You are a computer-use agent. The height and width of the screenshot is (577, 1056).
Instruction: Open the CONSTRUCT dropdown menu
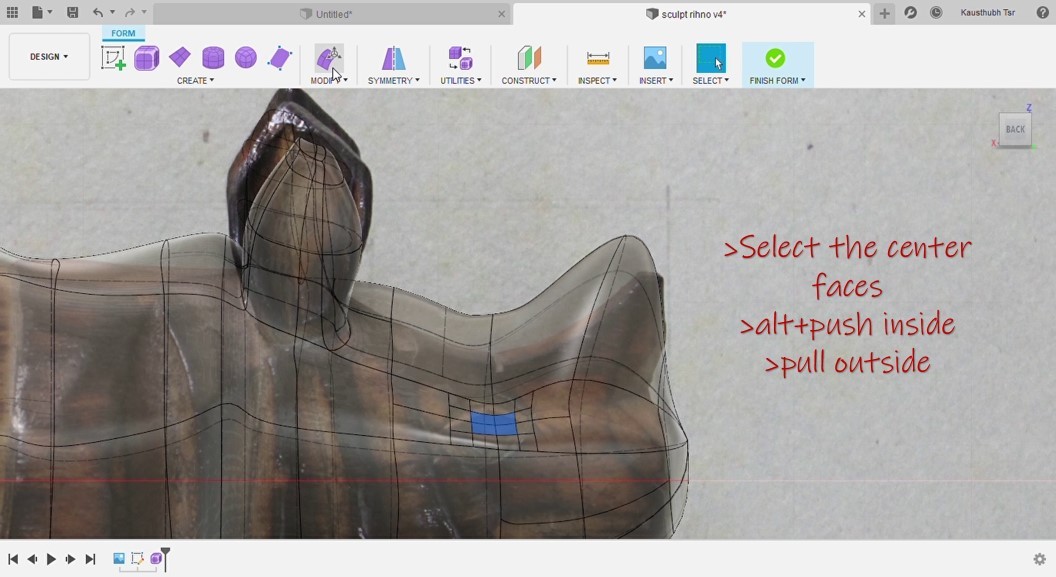[529, 80]
